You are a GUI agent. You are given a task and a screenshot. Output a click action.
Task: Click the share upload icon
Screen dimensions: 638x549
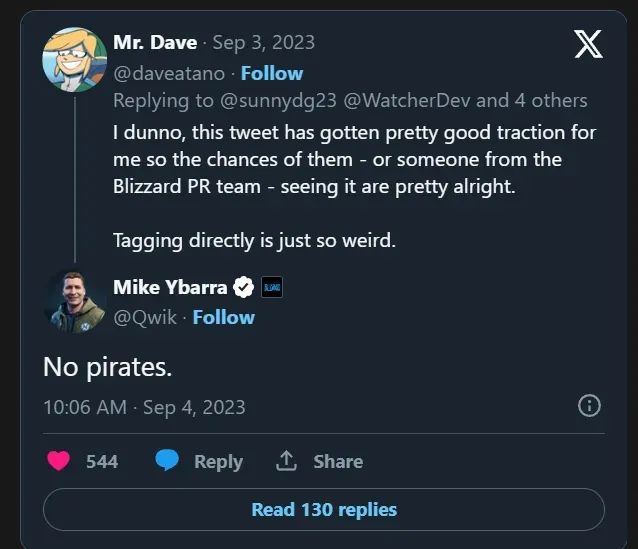pyautogui.click(x=286, y=461)
